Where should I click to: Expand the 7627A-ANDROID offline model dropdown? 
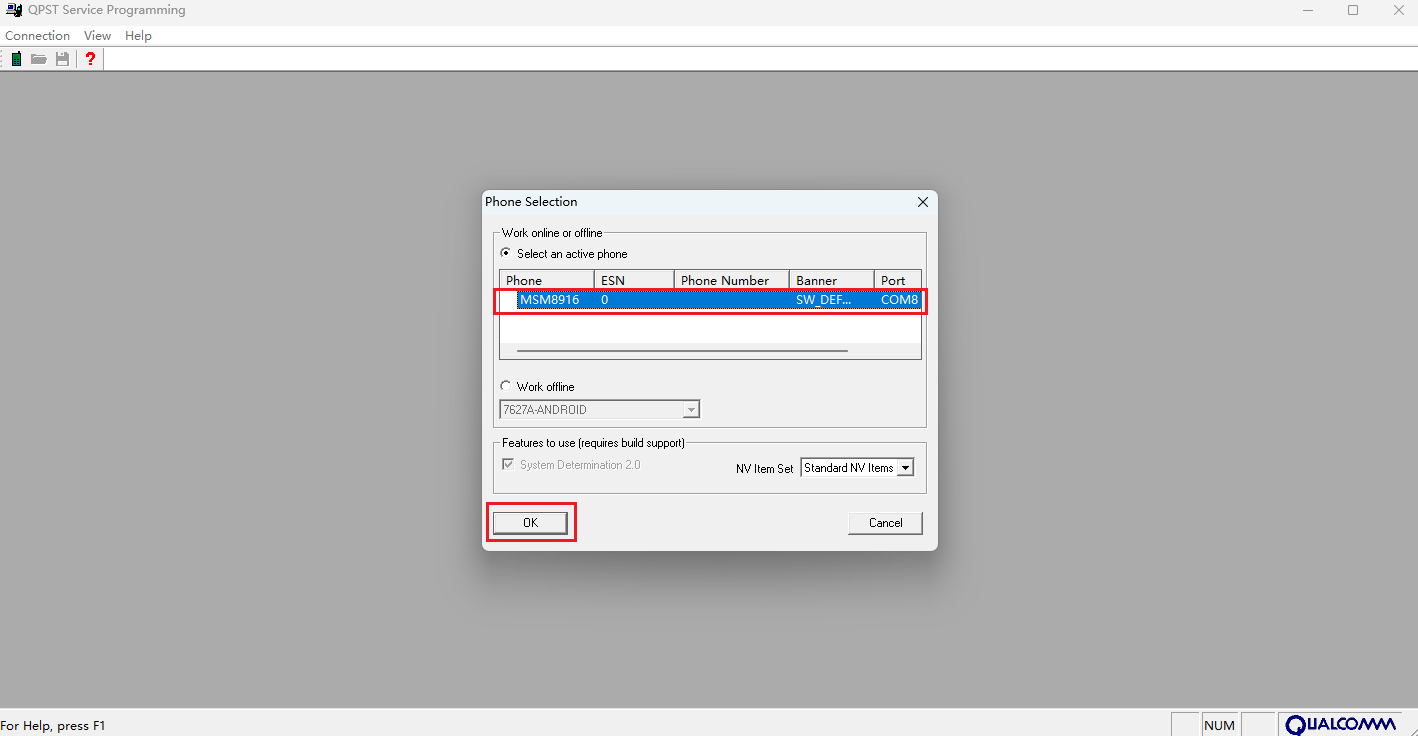click(x=690, y=410)
